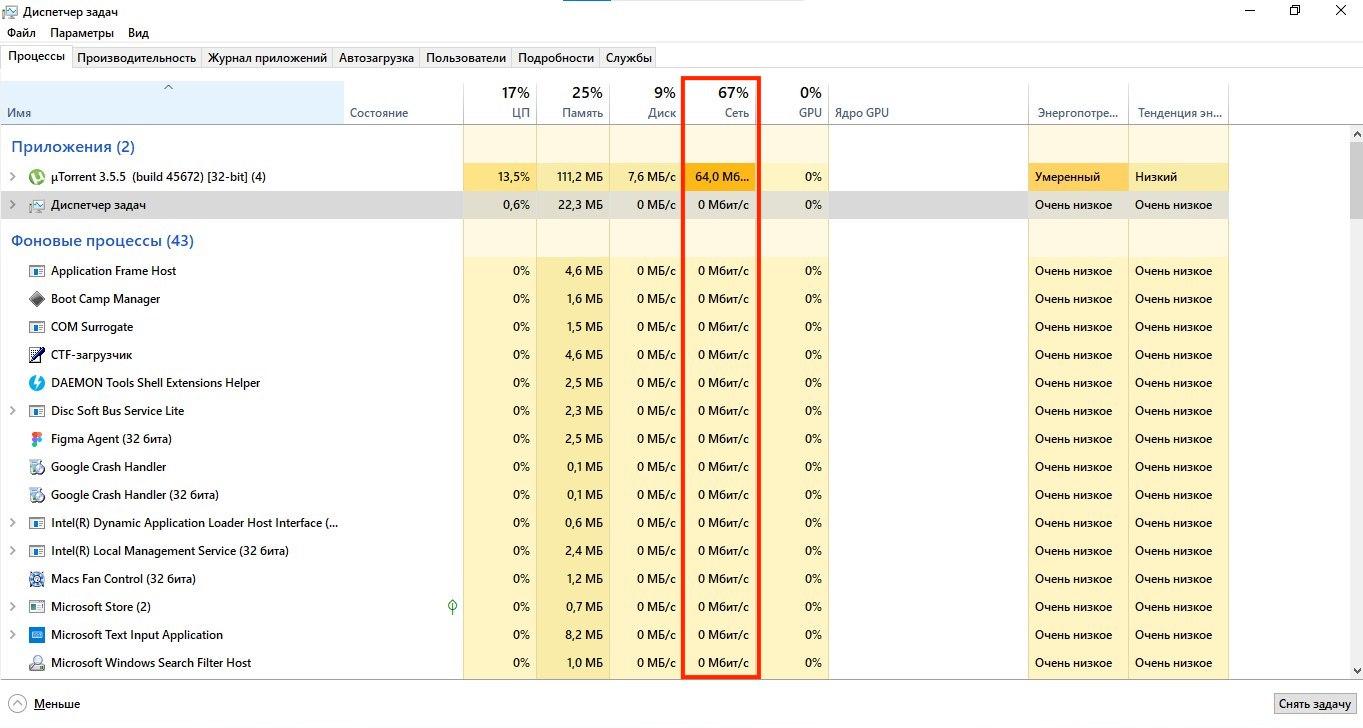Image resolution: width=1363 pixels, height=728 pixels.
Task: Click the Microsoft Store process icon
Action: (37, 607)
